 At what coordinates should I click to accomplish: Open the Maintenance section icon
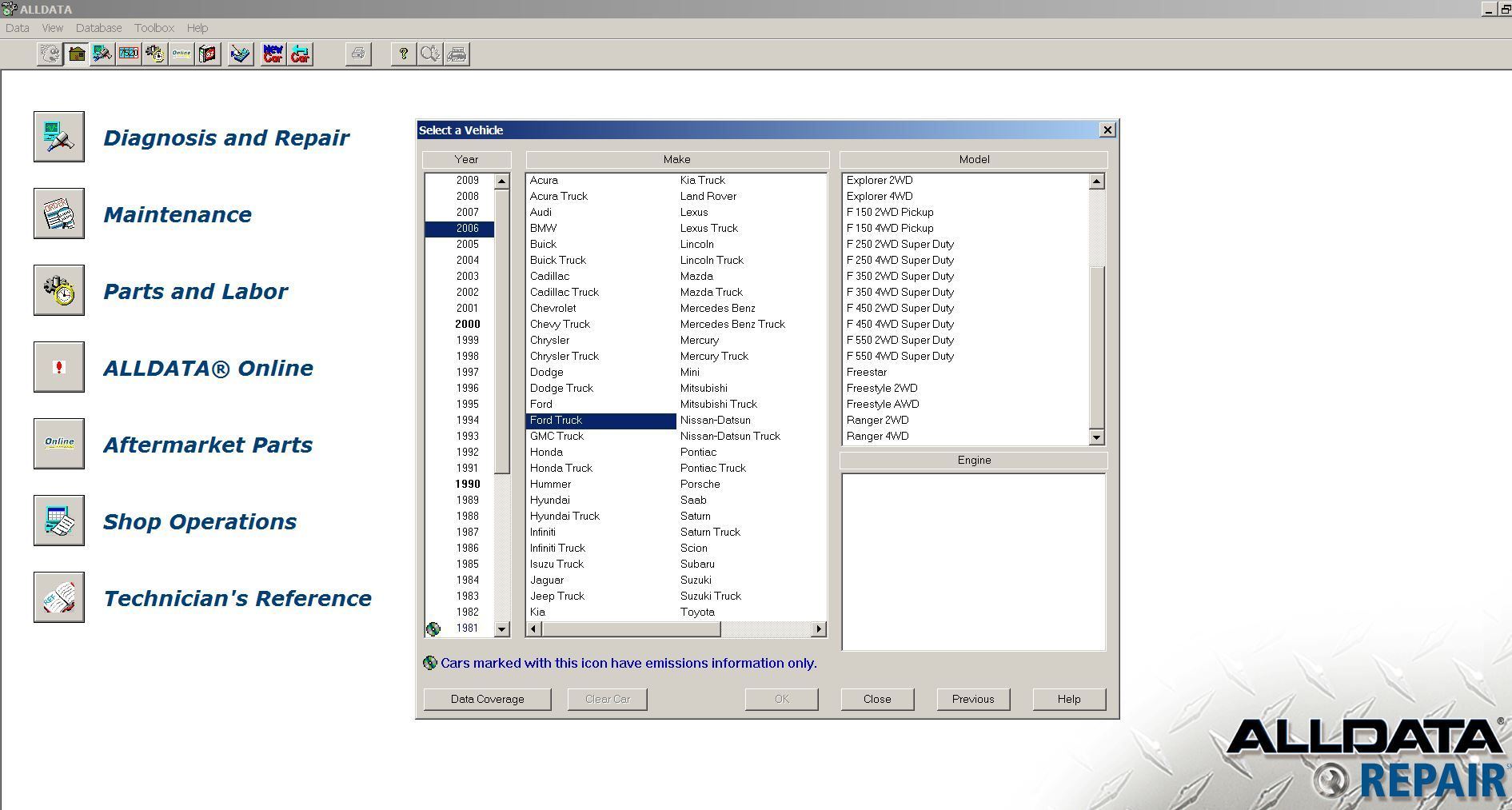[x=59, y=213]
